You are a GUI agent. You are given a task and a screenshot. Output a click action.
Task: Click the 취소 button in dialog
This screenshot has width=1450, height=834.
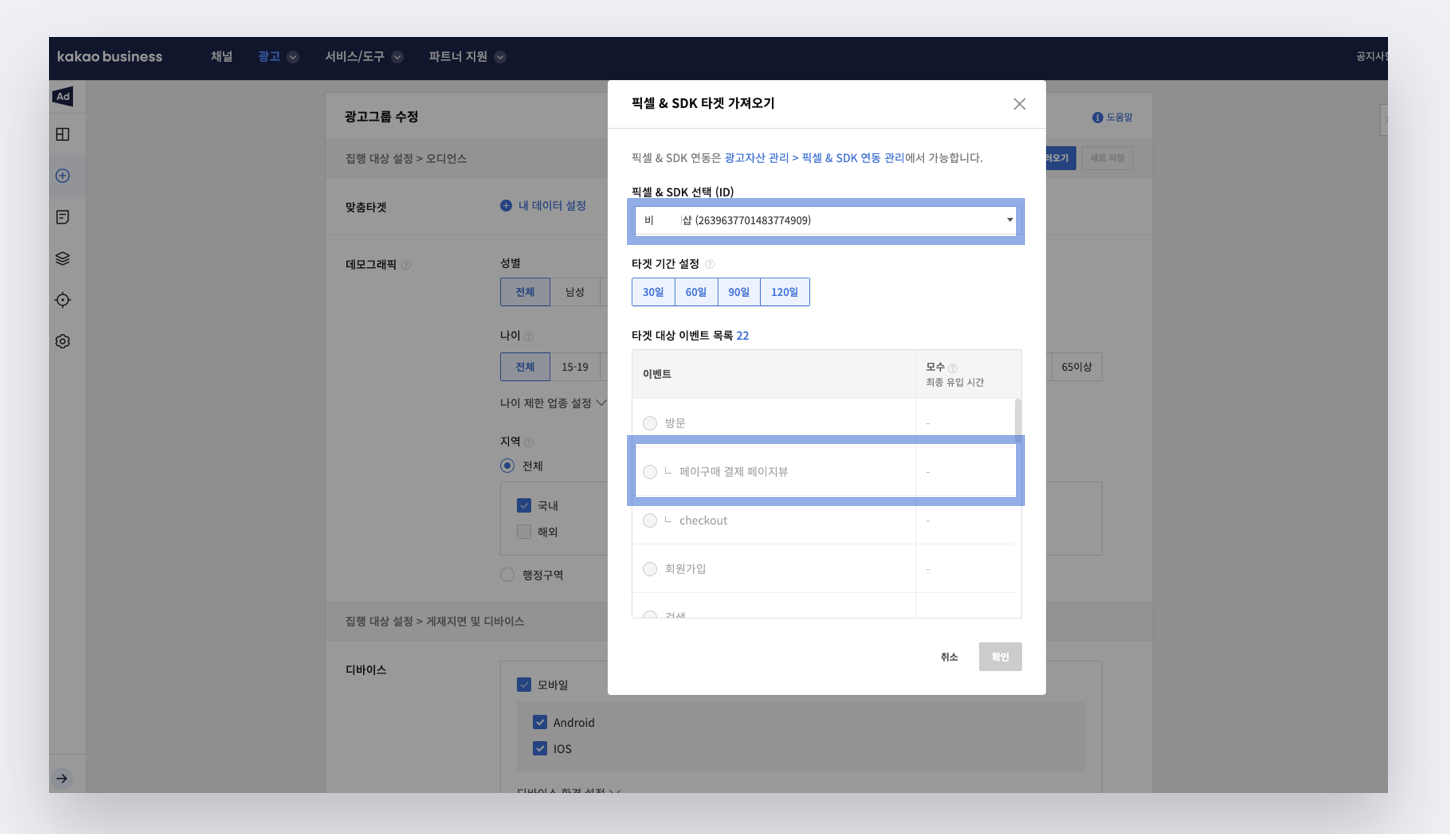949,657
